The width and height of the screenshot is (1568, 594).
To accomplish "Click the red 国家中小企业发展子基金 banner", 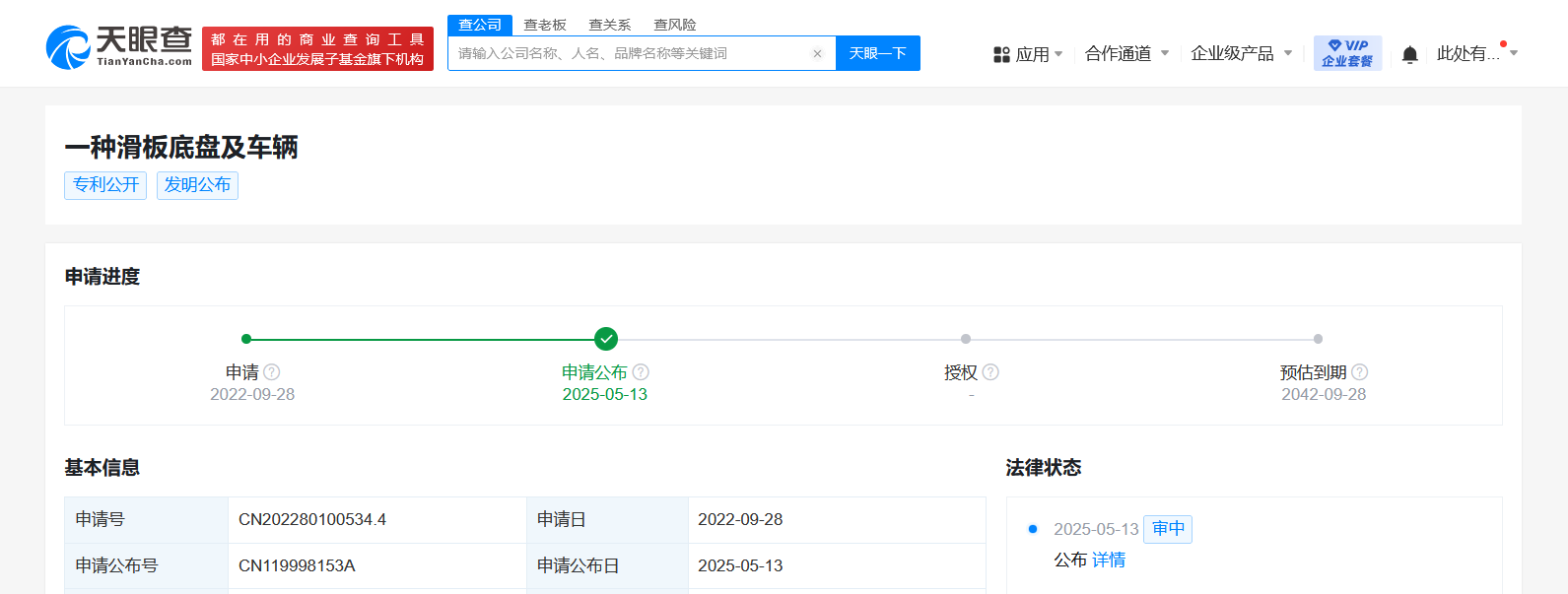I will [x=317, y=49].
